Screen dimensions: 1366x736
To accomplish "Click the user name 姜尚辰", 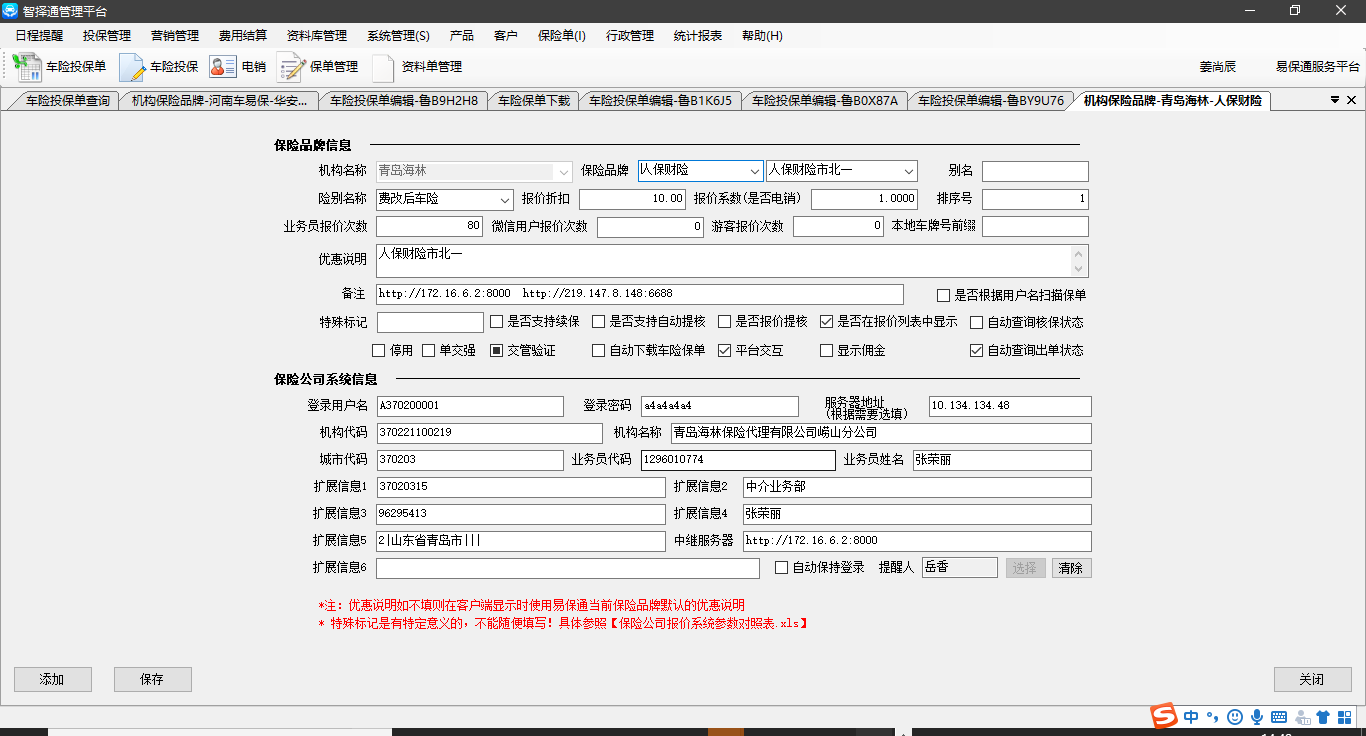I will coord(1218,67).
